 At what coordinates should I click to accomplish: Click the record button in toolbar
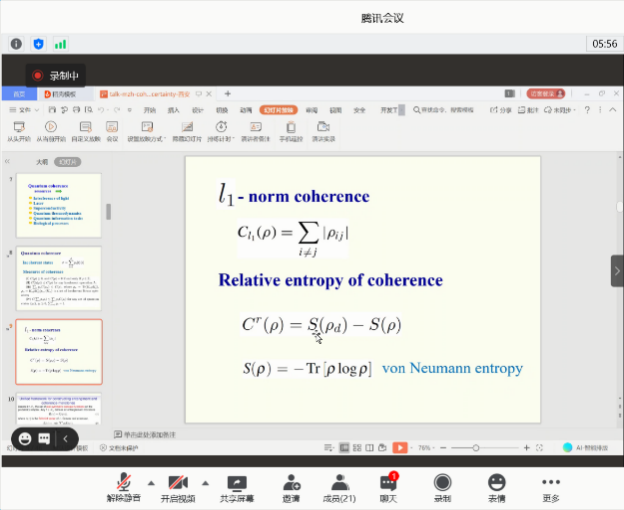pos(442,486)
